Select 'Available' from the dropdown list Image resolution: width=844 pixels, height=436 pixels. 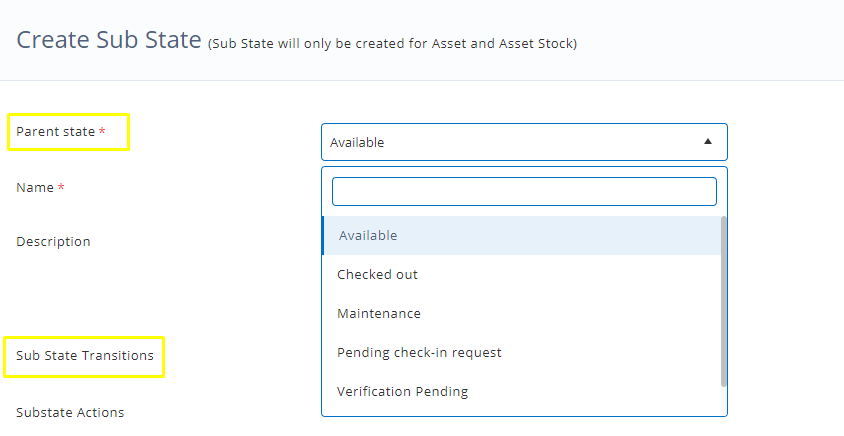[x=367, y=236]
